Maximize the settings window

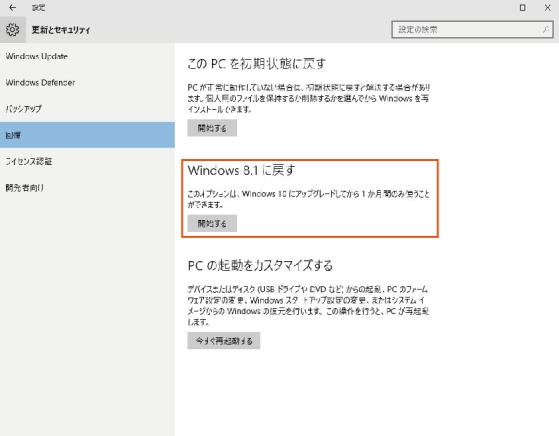coord(522,7)
